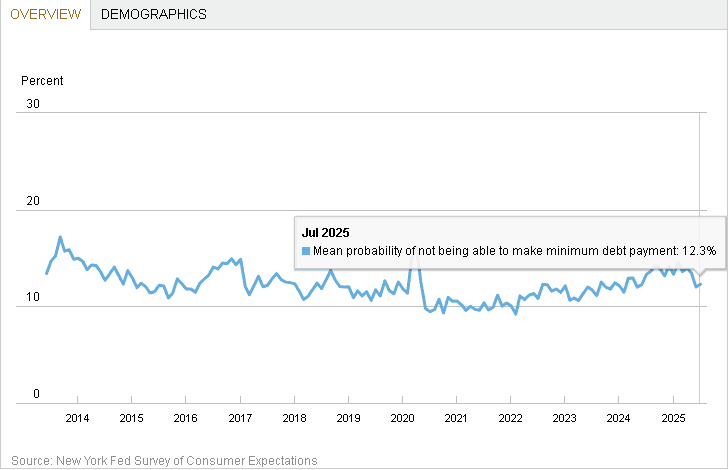Click the 2025 x-axis year label
The image size is (728, 470).
(673, 418)
